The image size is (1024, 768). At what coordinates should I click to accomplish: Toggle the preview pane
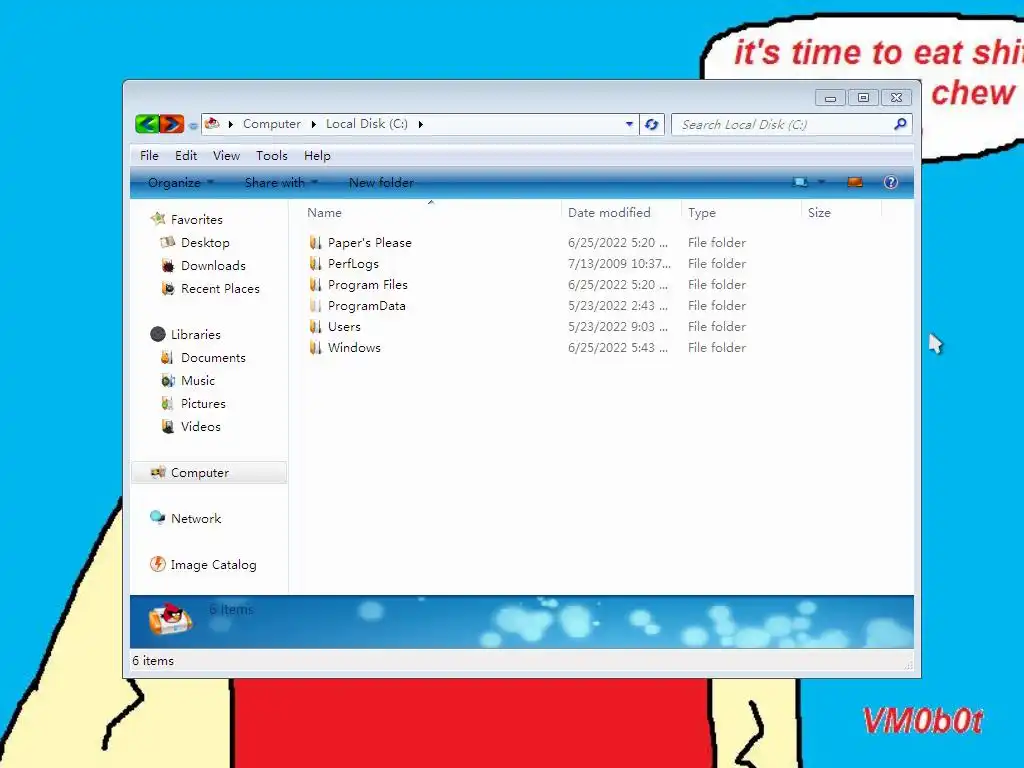click(x=855, y=182)
